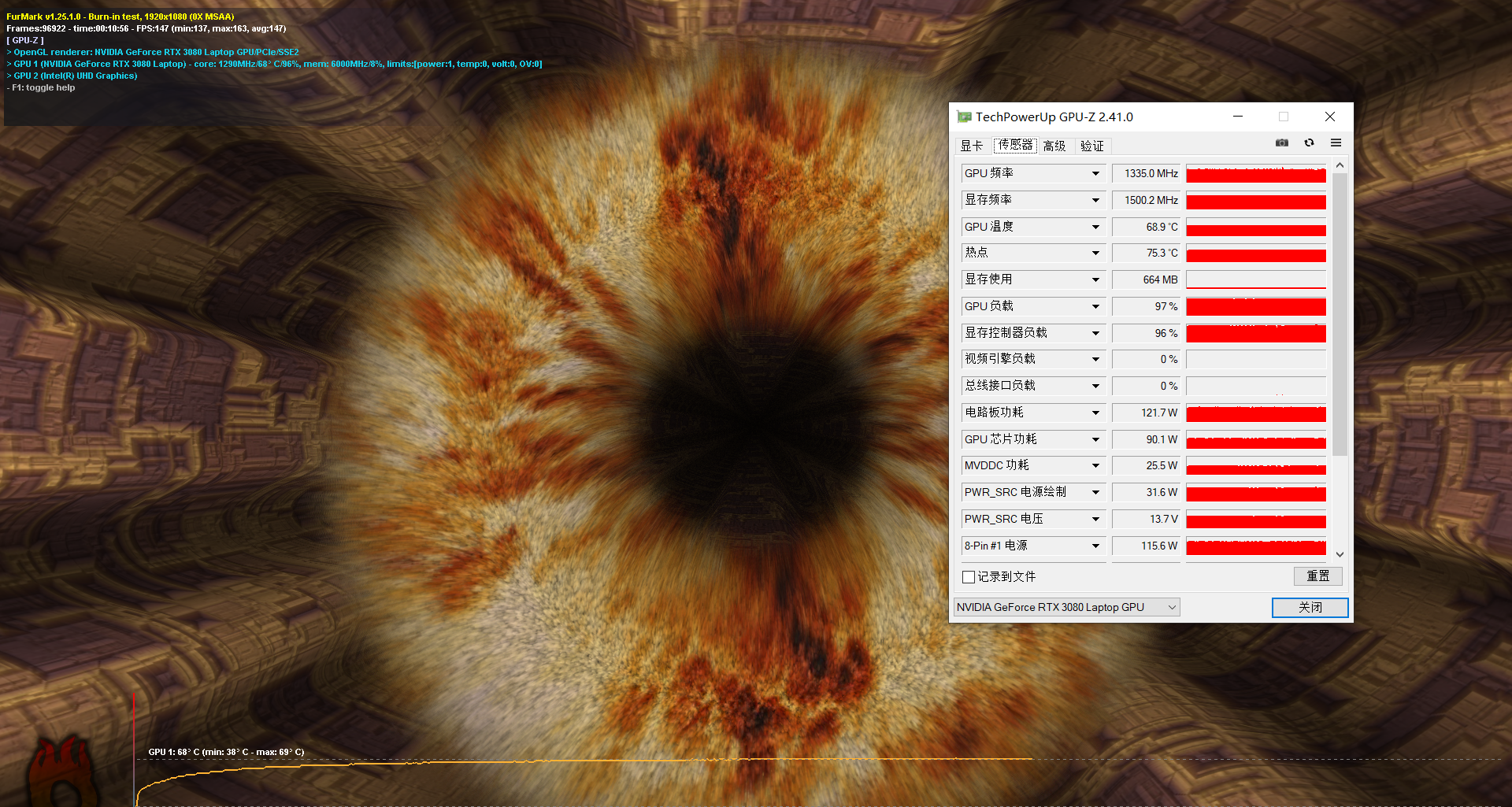Open the NVIDIA GeForce RTX 3080 GPU selector

point(1066,607)
